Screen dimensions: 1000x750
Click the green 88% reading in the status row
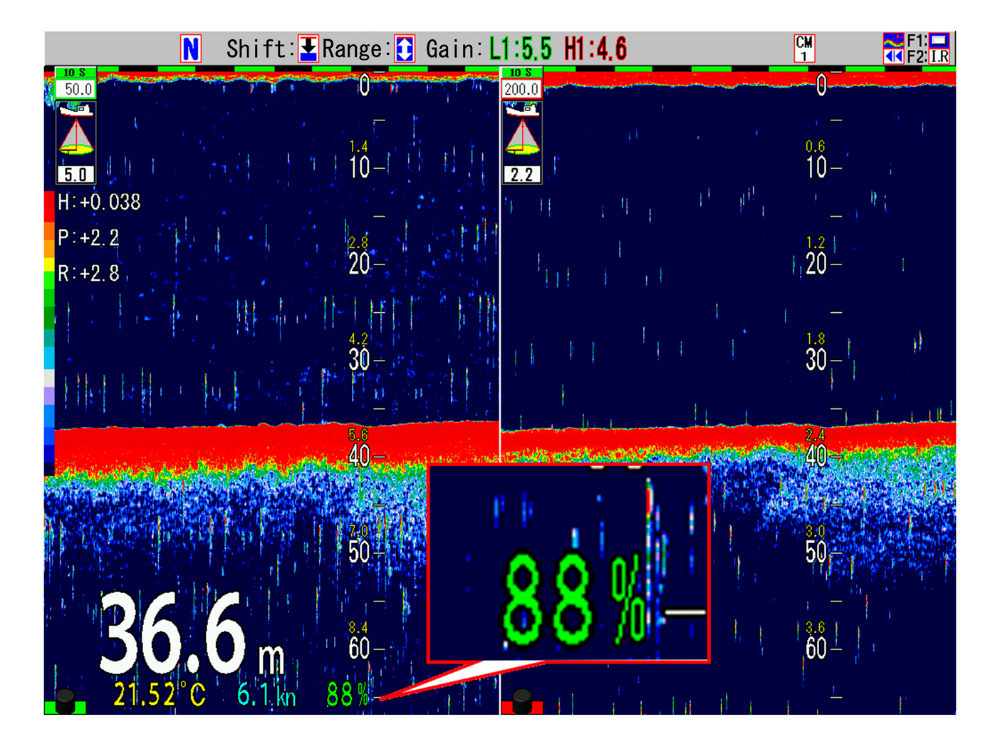click(347, 695)
